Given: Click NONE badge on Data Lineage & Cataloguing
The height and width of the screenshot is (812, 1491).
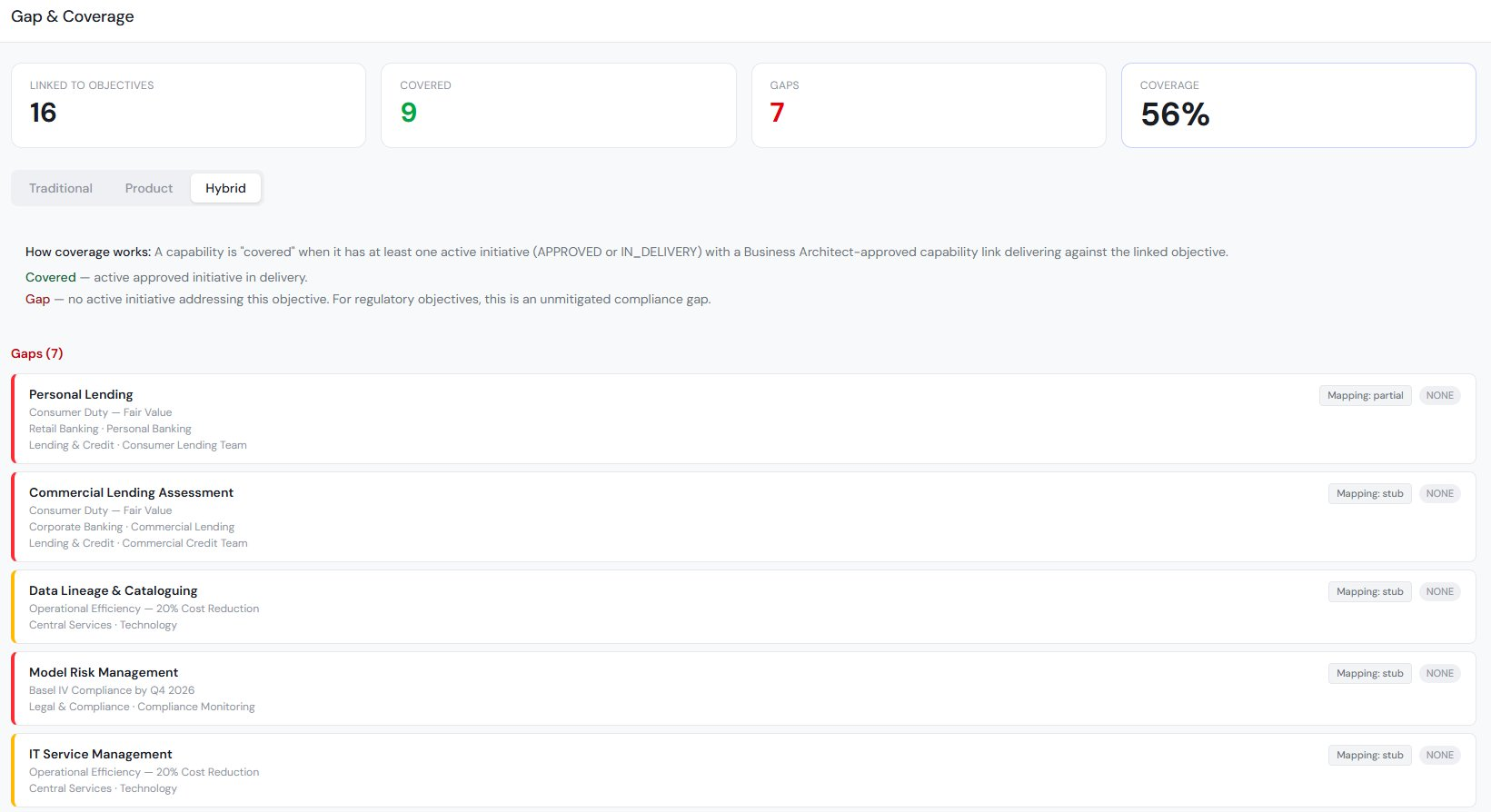Looking at the screenshot, I should 1439,591.
